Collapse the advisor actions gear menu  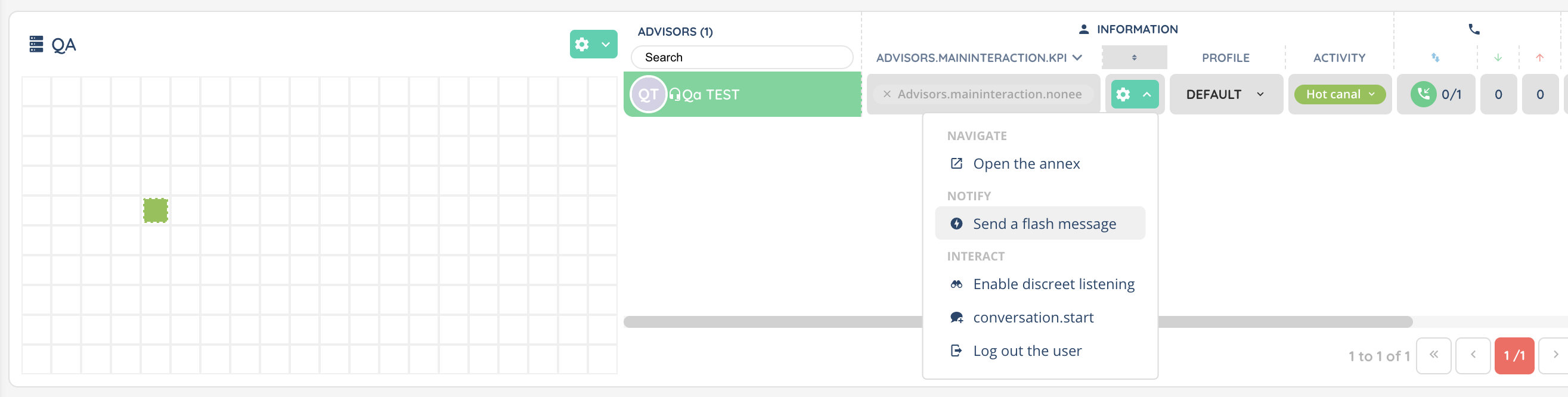tap(1134, 94)
